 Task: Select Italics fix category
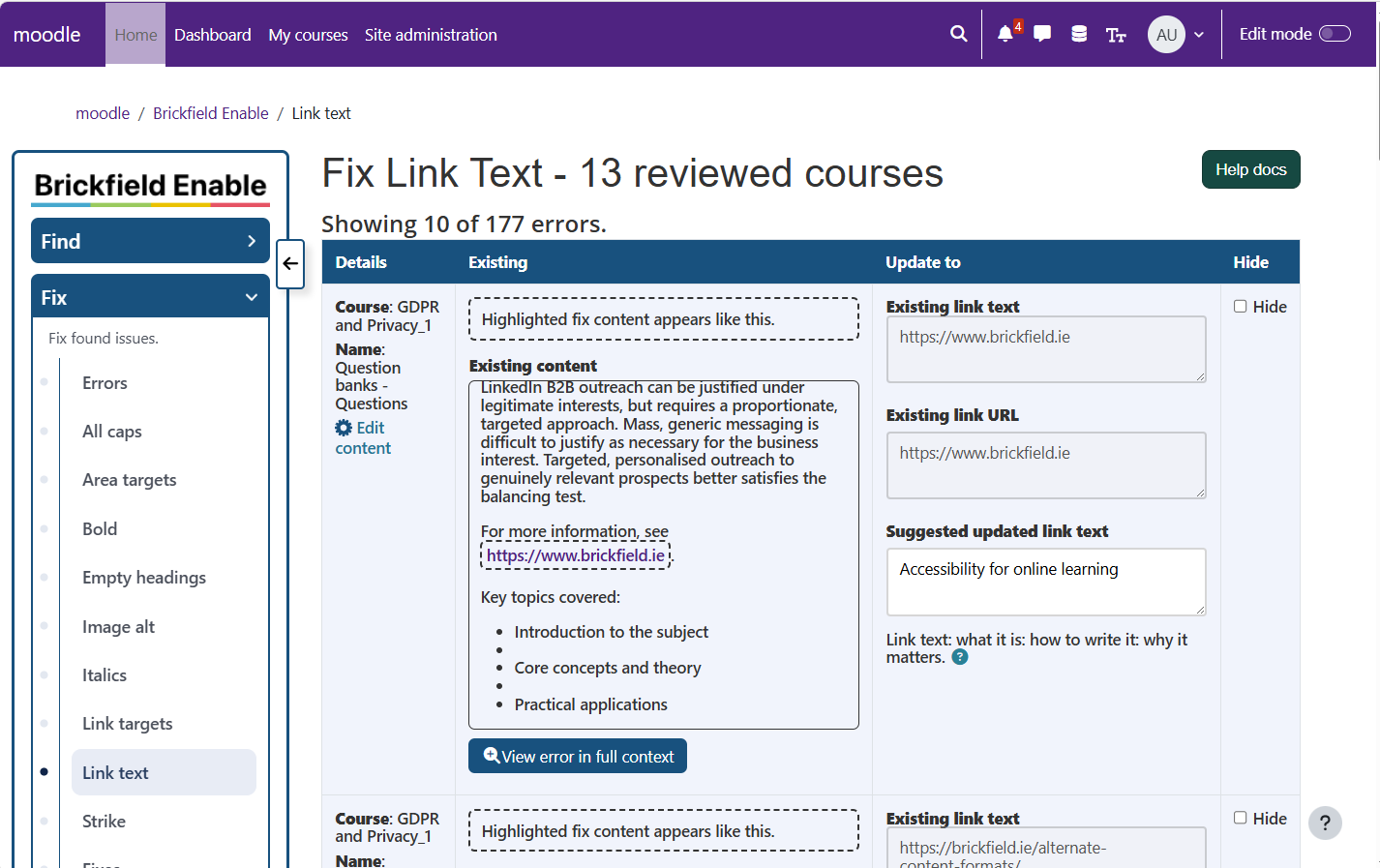coord(105,675)
